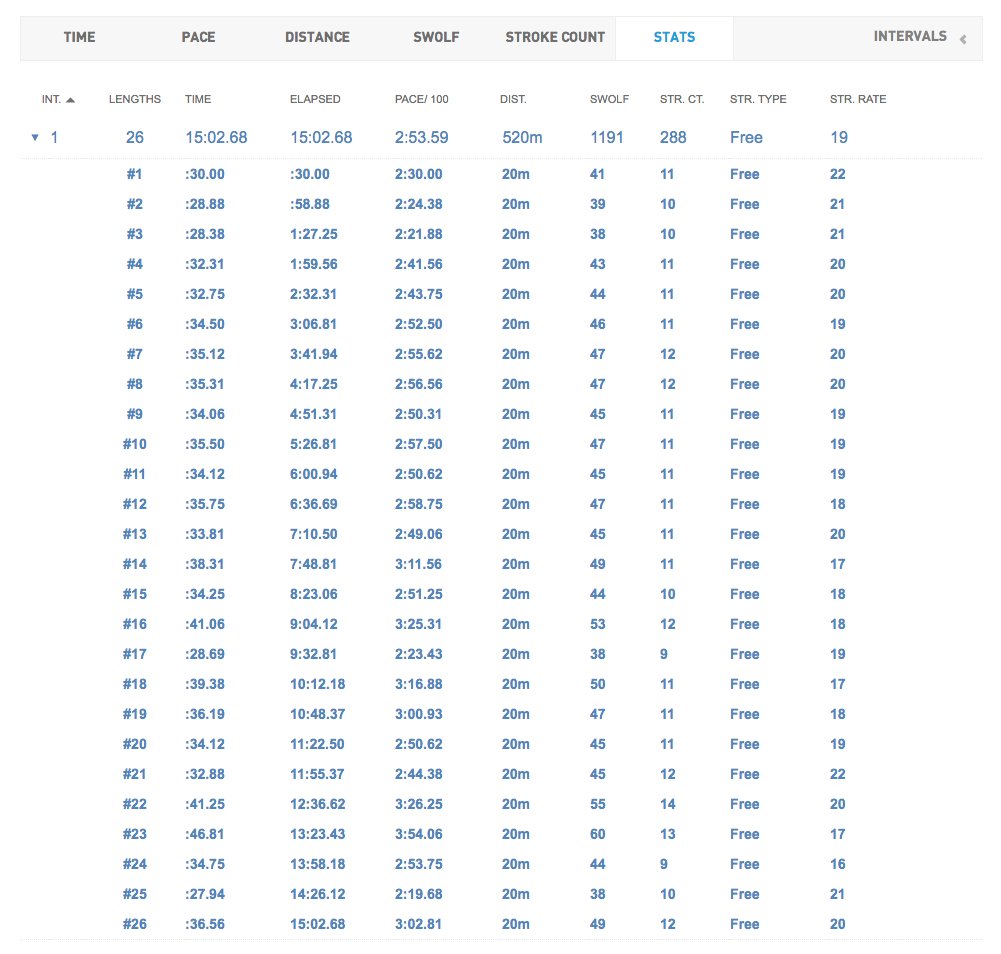The image size is (1001, 954).
Task: Click SWOLF 60 in row #23
Action: coord(598,835)
